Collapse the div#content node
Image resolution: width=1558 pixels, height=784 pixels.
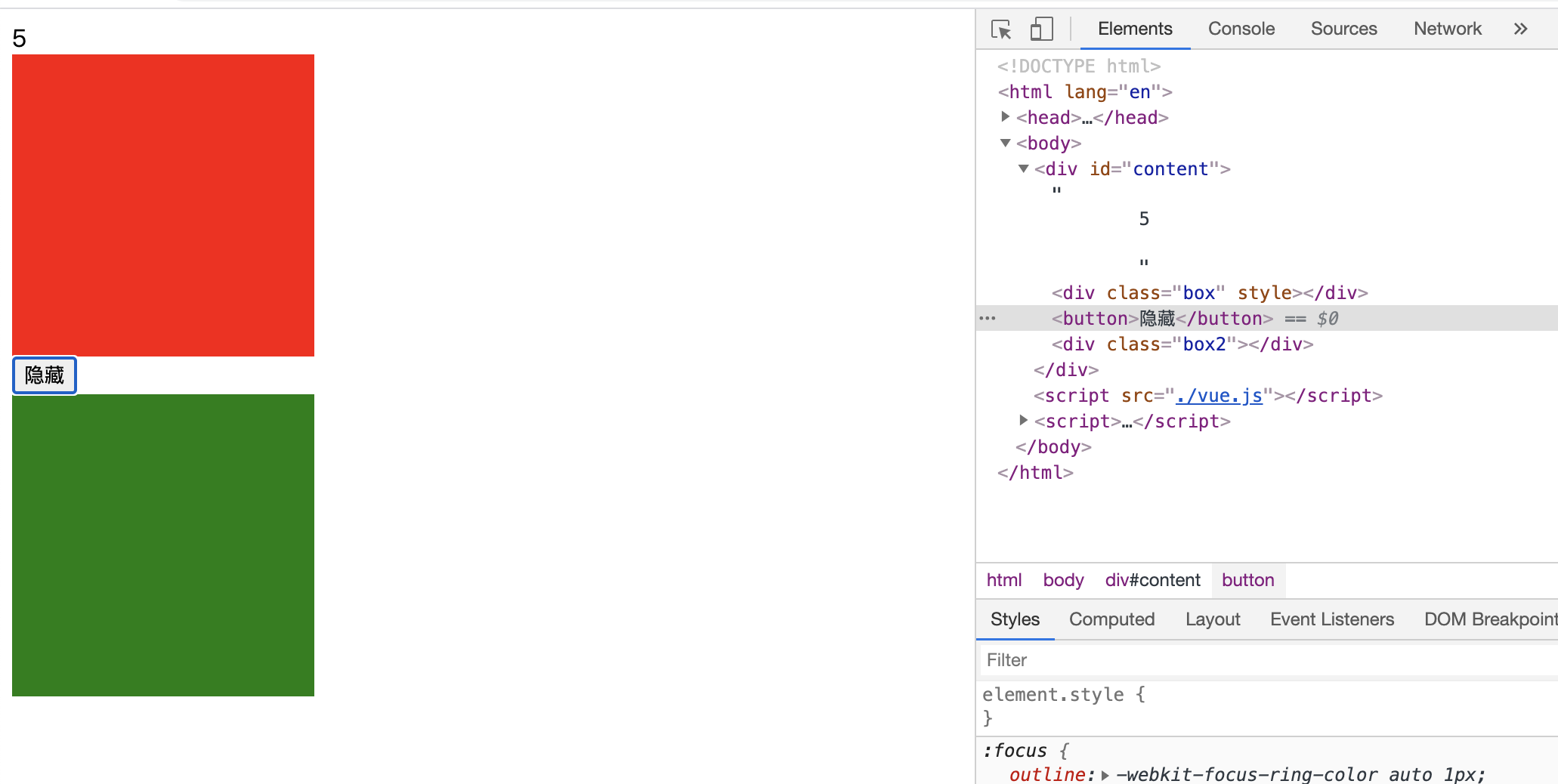pos(1023,168)
